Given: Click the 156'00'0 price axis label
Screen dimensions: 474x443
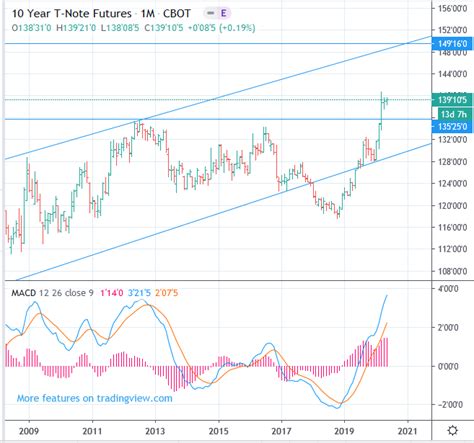Looking at the screenshot, I should (452, 9).
